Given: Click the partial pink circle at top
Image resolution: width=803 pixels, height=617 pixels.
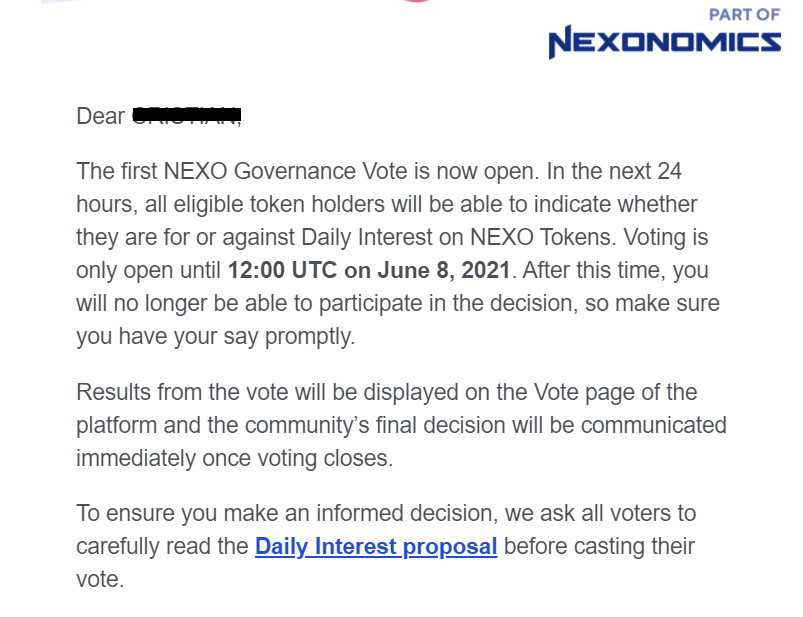Looking at the screenshot, I should pyautogui.click(x=416, y=2).
